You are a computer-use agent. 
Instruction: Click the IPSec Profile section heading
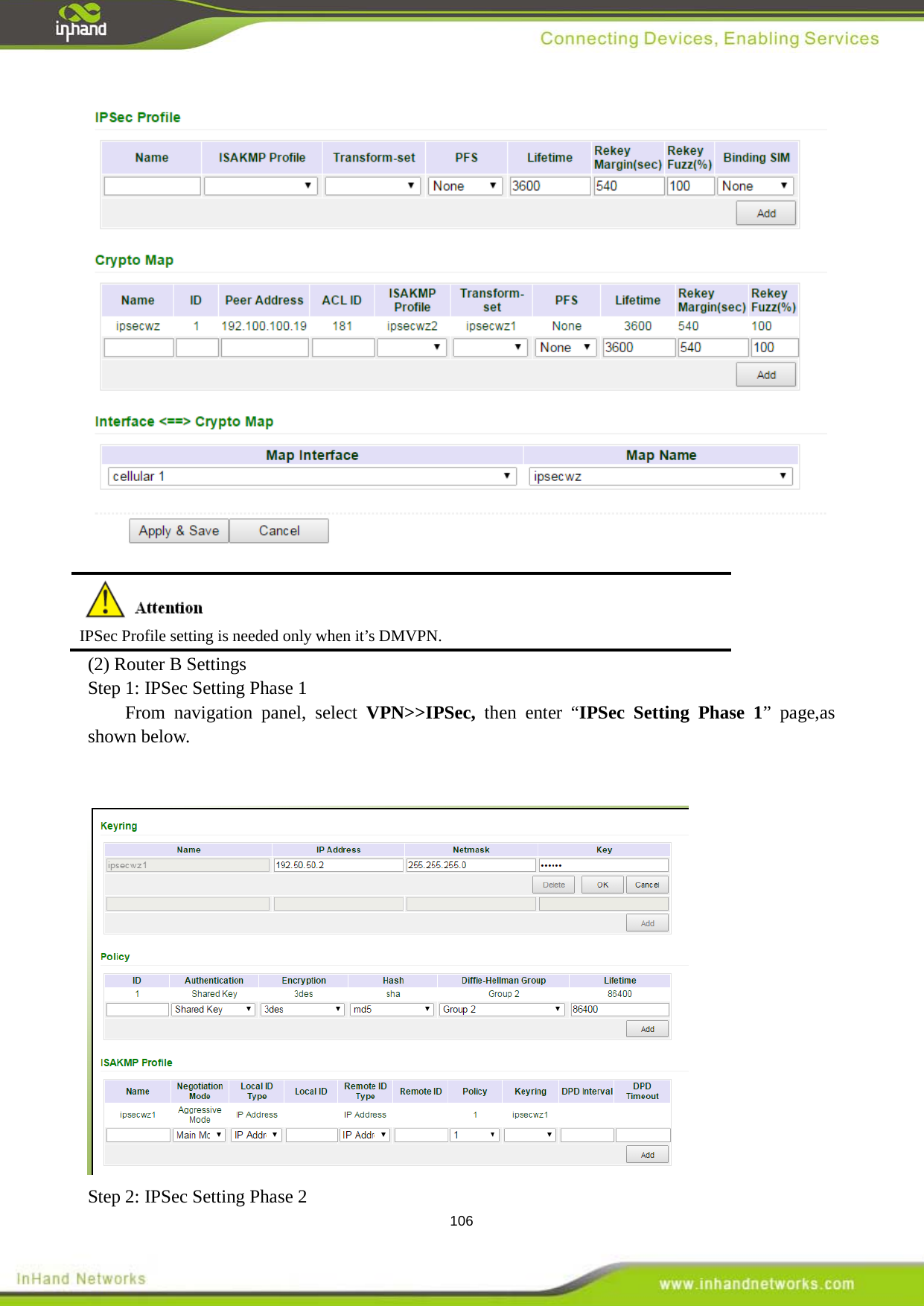point(138,117)
